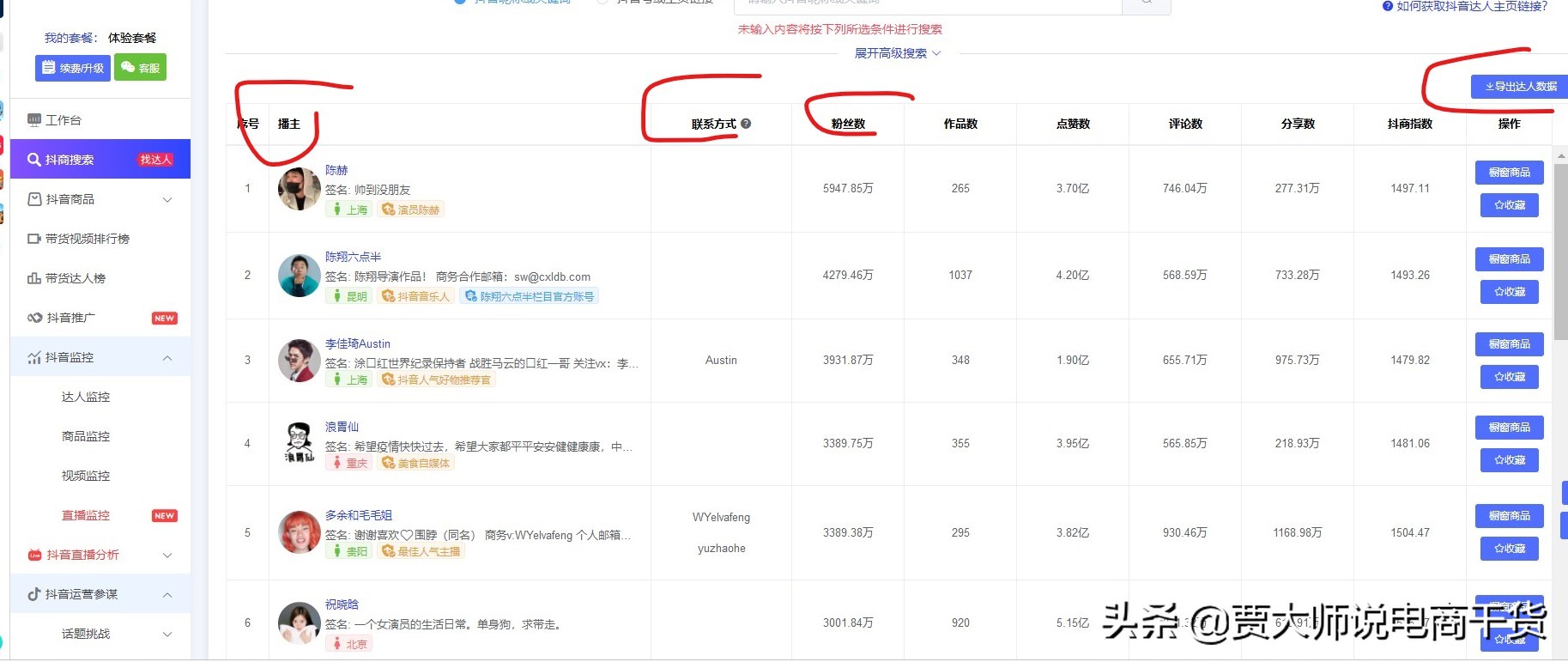Click 导出达人数据 export button
The image size is (1568, 662).
[1520, 87]
